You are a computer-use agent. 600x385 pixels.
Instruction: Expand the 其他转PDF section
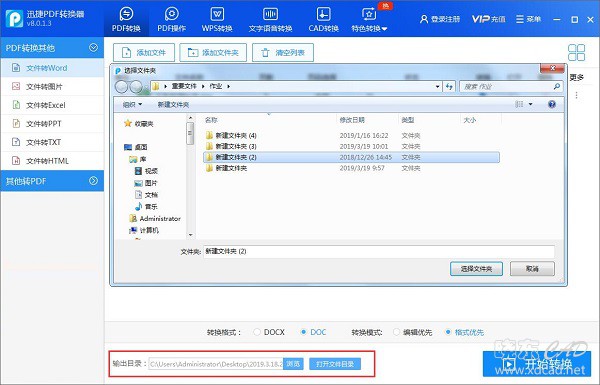coord(93,181)
